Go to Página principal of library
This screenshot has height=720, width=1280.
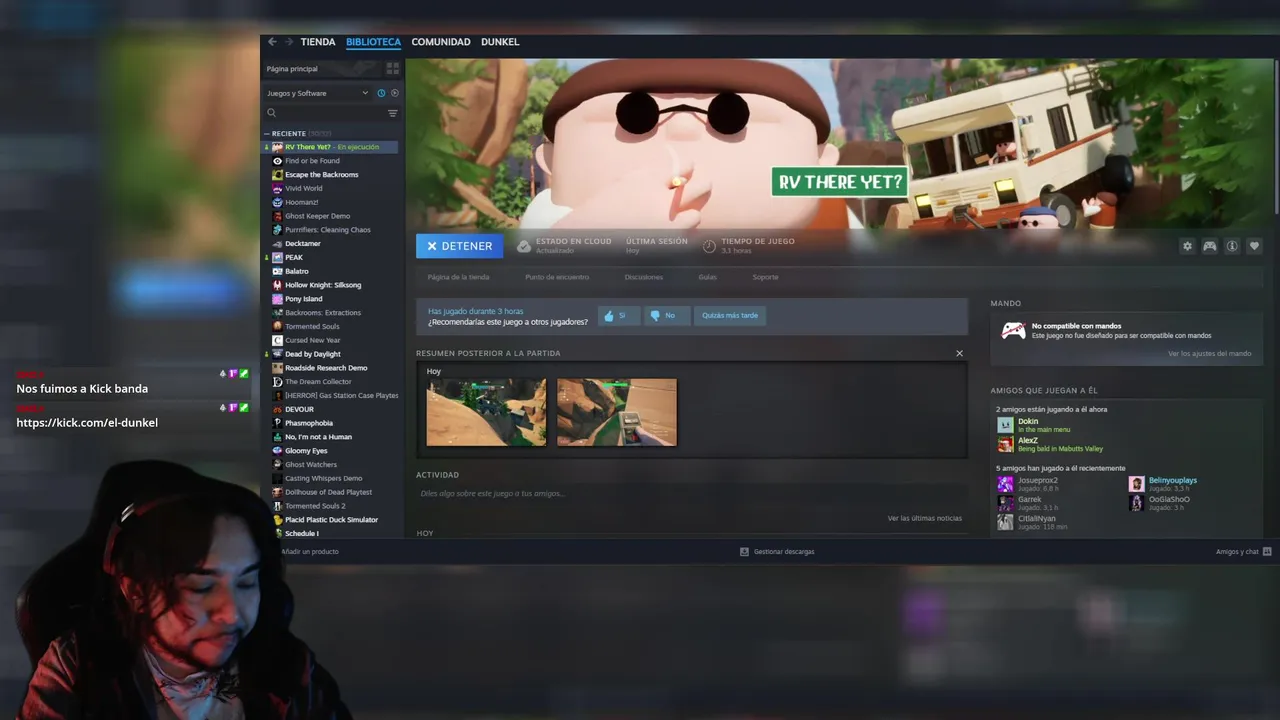292,69
